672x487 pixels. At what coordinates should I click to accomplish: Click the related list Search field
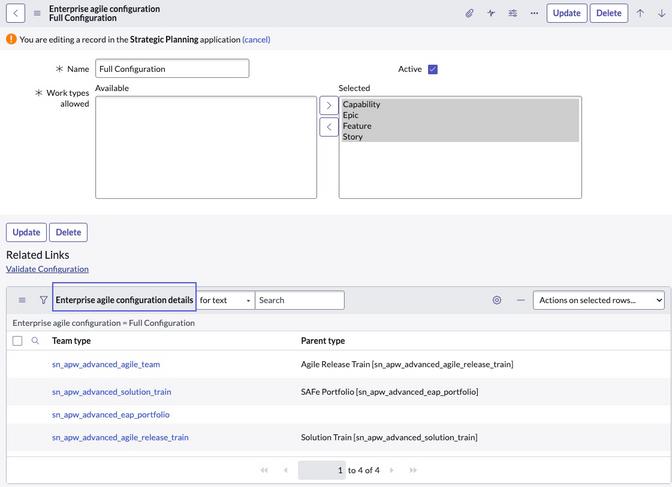coord(300,300)
